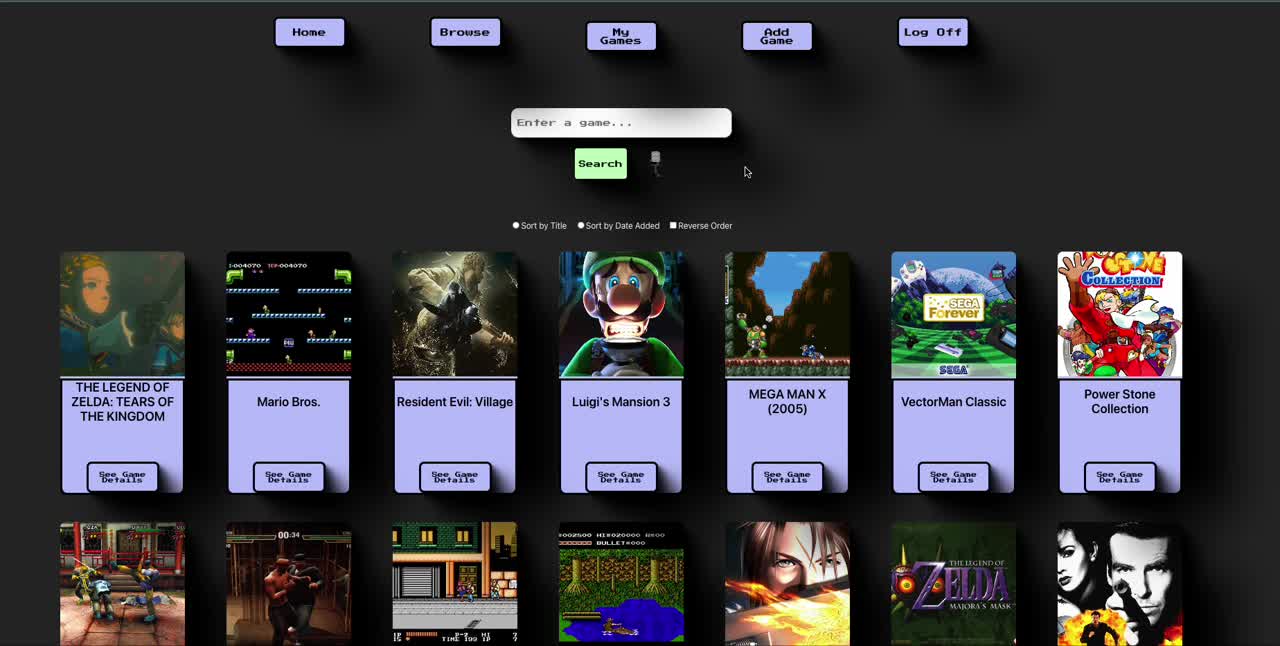1280x646 pixels.
Task: Open the Browse page
Action: click(x=464, y=31)
